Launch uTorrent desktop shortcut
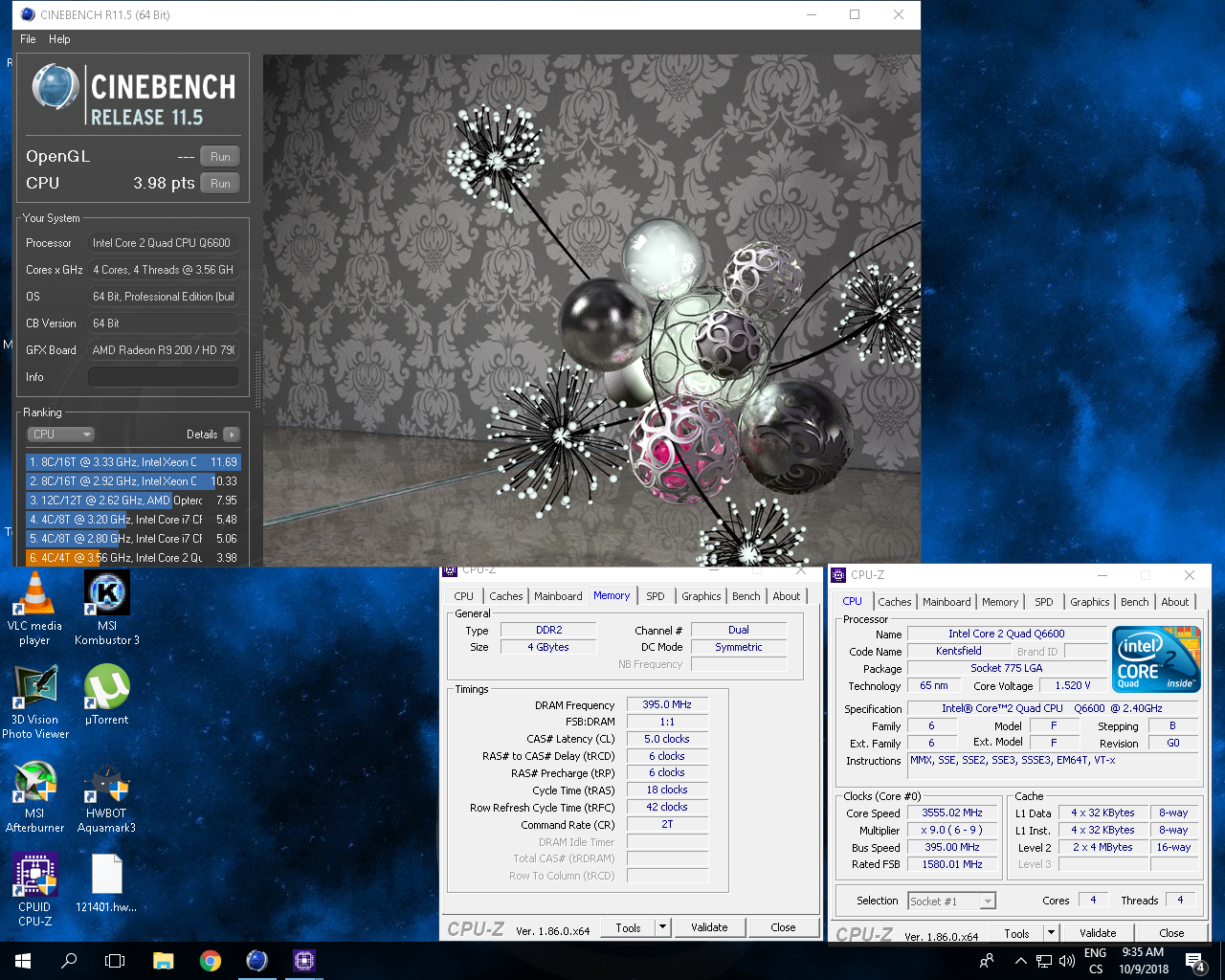Viewport: 1225px width, 980px height. coord(106,696)
